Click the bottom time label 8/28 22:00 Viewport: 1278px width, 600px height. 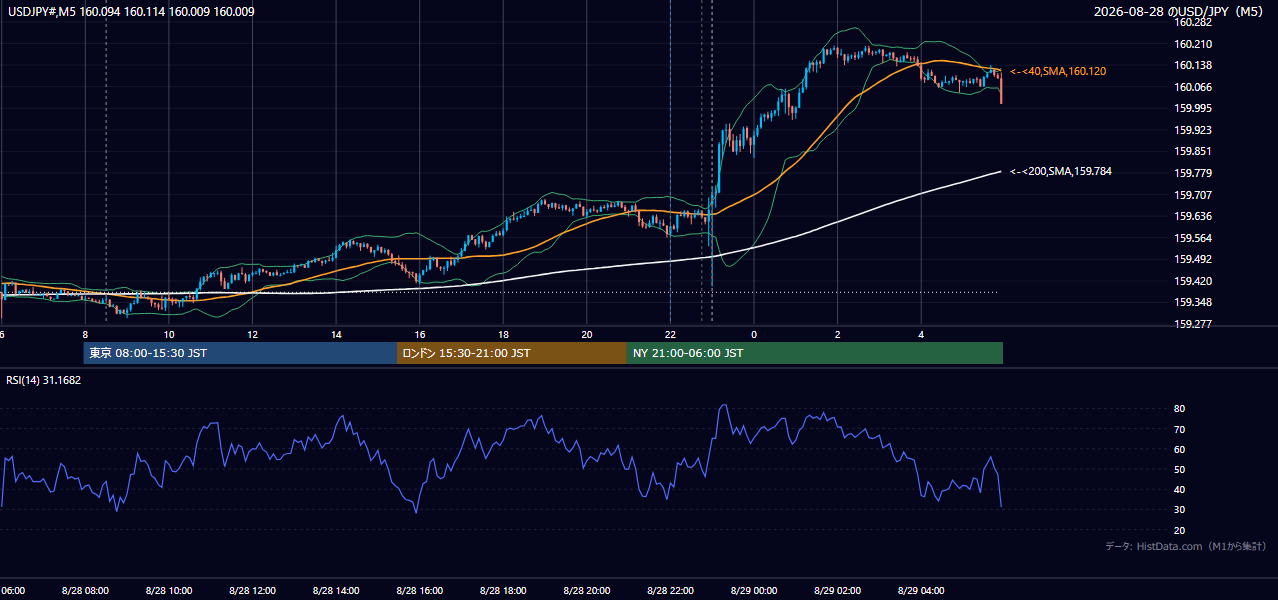click(x=670, y=590)
